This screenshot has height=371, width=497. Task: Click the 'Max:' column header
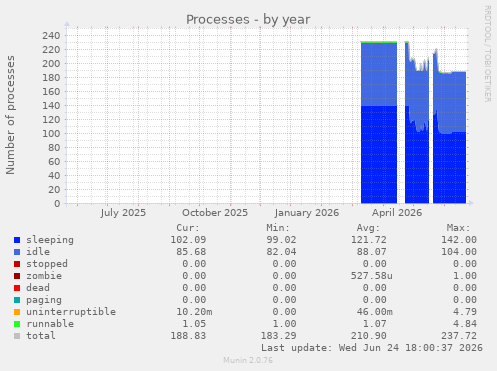458,228
